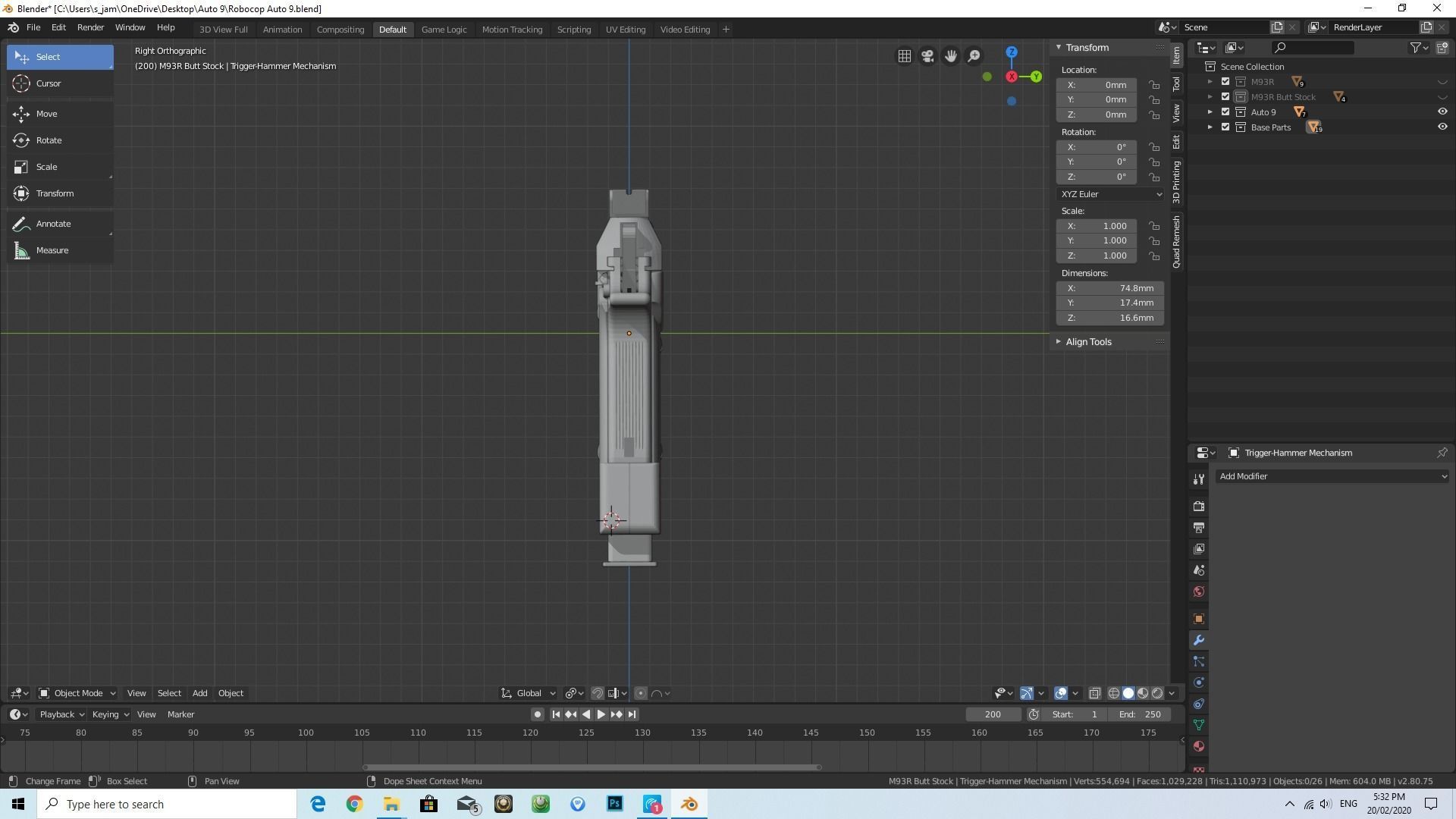Open Global transform orientation dropdown

(529, 693)
